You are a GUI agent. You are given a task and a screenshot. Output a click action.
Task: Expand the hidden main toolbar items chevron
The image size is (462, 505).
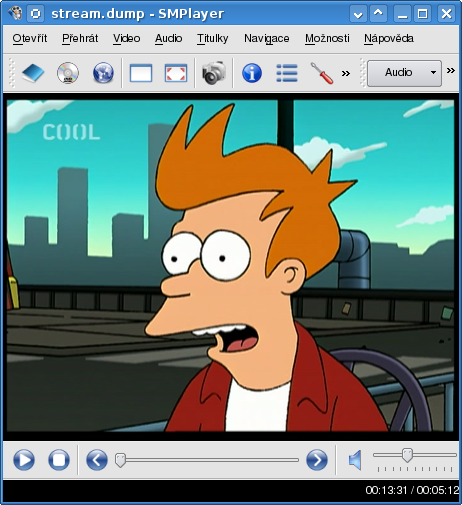tap(346, 73)
